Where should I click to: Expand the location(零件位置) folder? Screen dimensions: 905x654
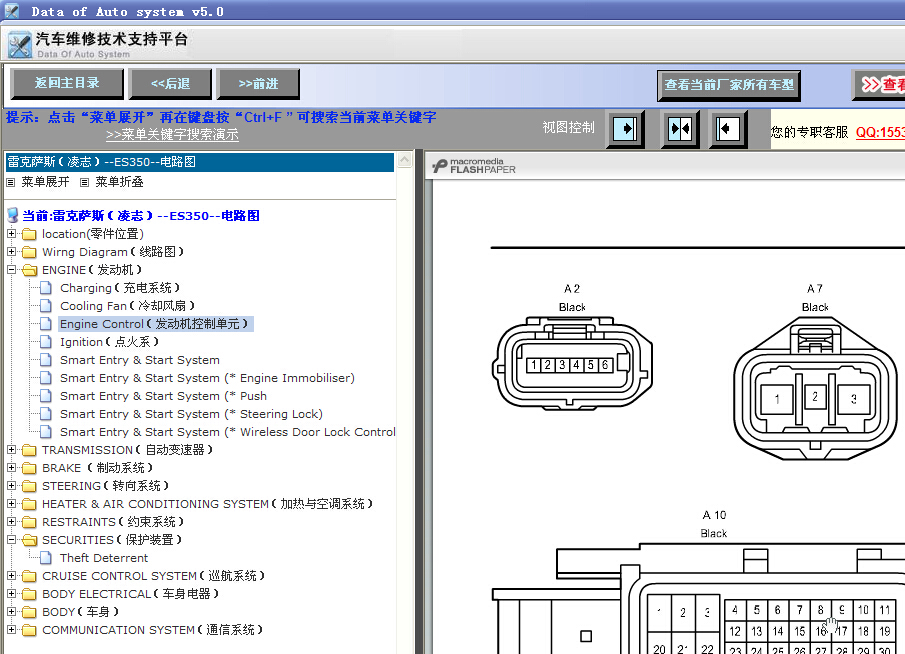tap(11, 234)
